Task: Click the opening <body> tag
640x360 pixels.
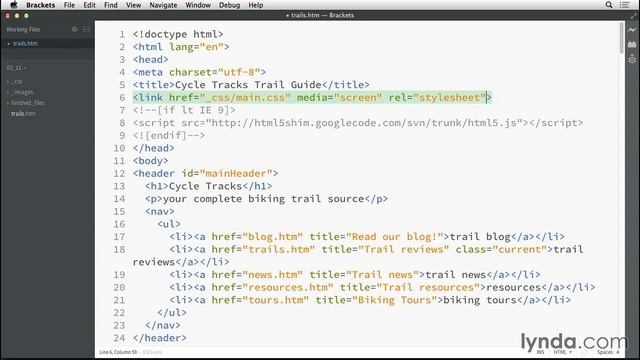Action: point(151,161)
